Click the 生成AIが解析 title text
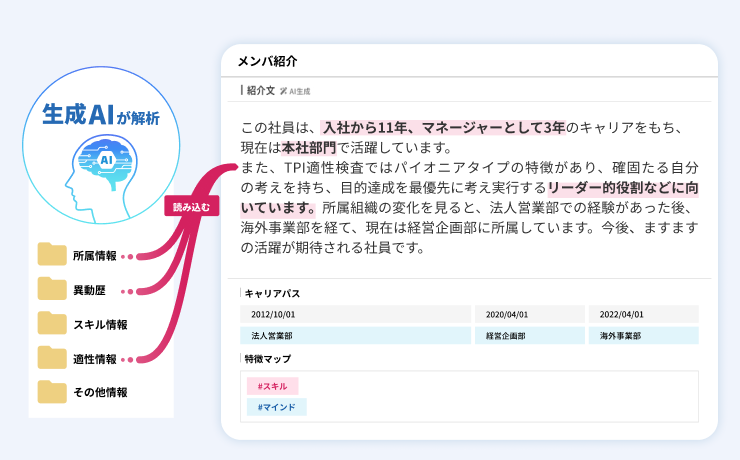740x460 pixels. [101, 115]
